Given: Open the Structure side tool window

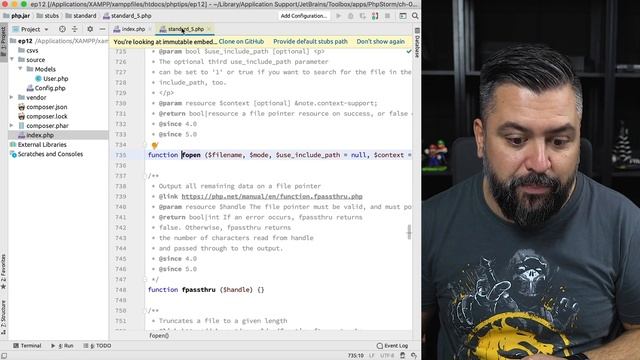Looking at the screenshot, I should pos(4,317).
